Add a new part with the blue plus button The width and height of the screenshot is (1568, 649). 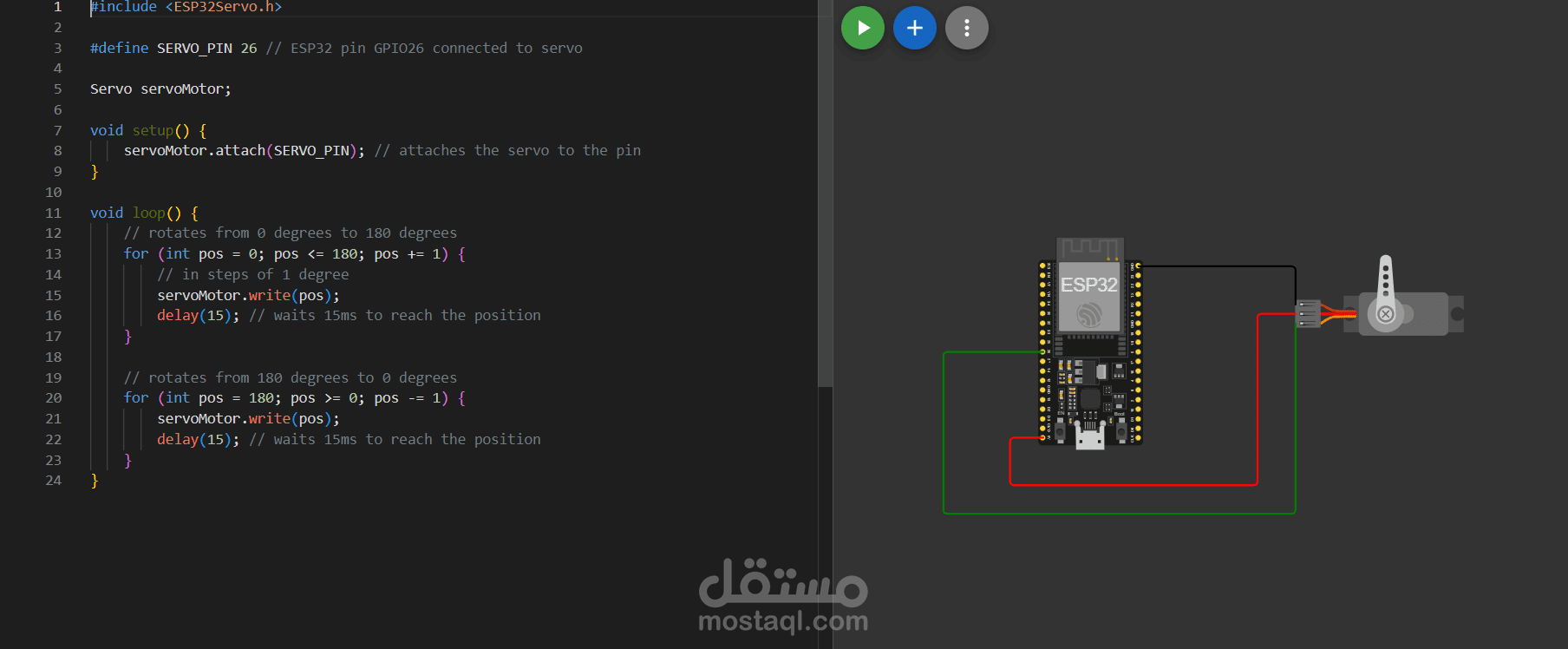click(915, 28)
